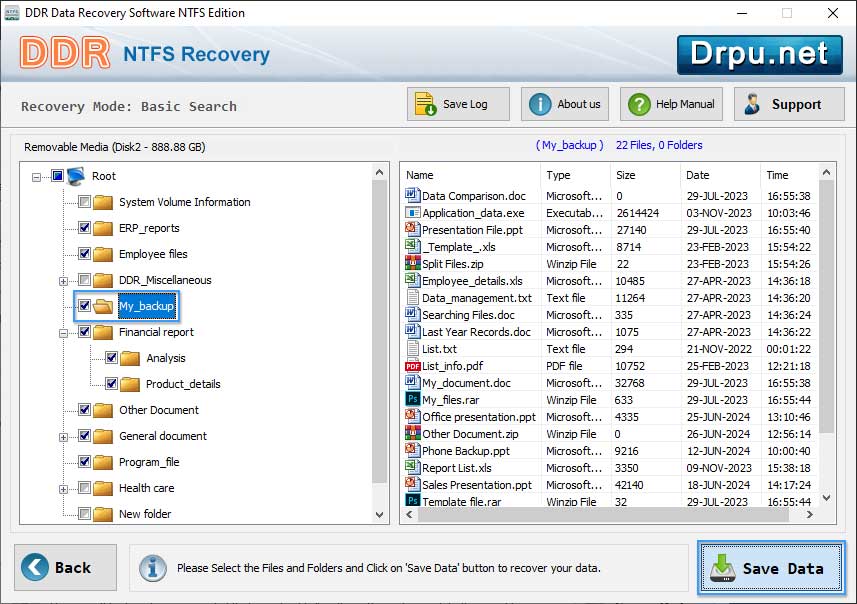Collapse the Financial report folder node

pyautogui.click(x=63, y=333)
